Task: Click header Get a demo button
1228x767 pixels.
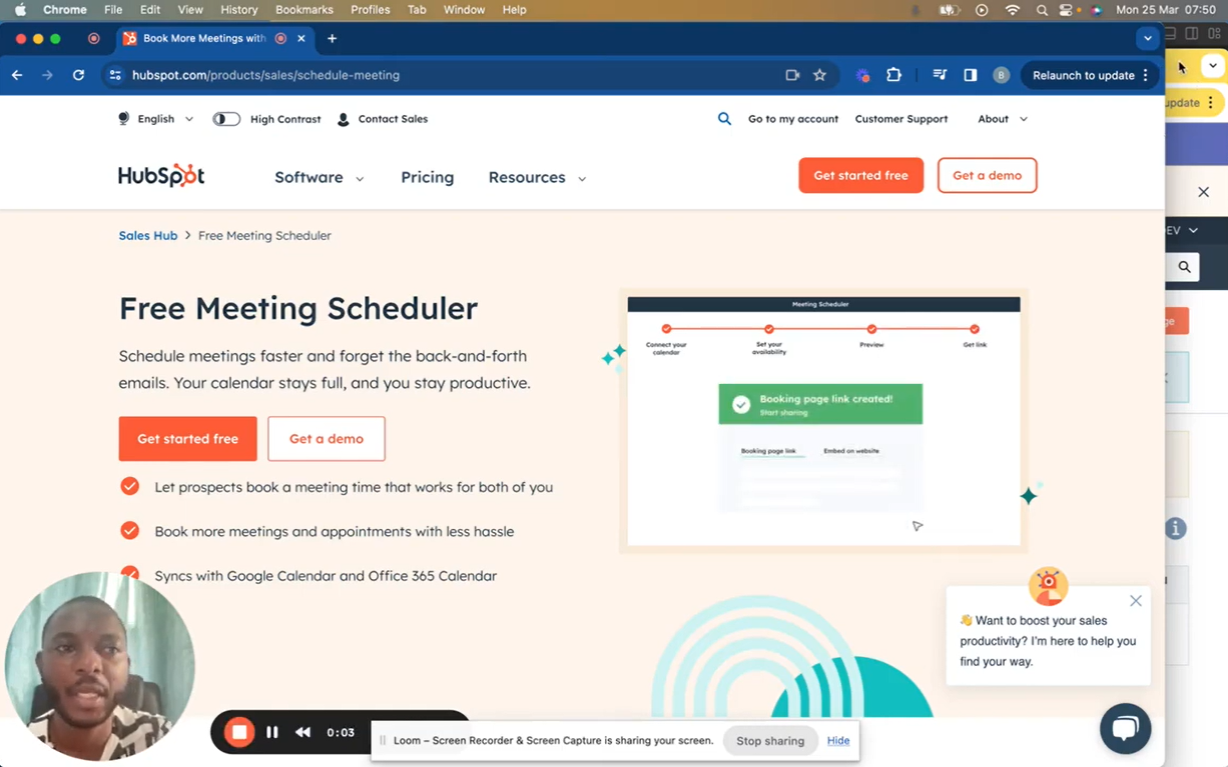Action: click(987, 175)
